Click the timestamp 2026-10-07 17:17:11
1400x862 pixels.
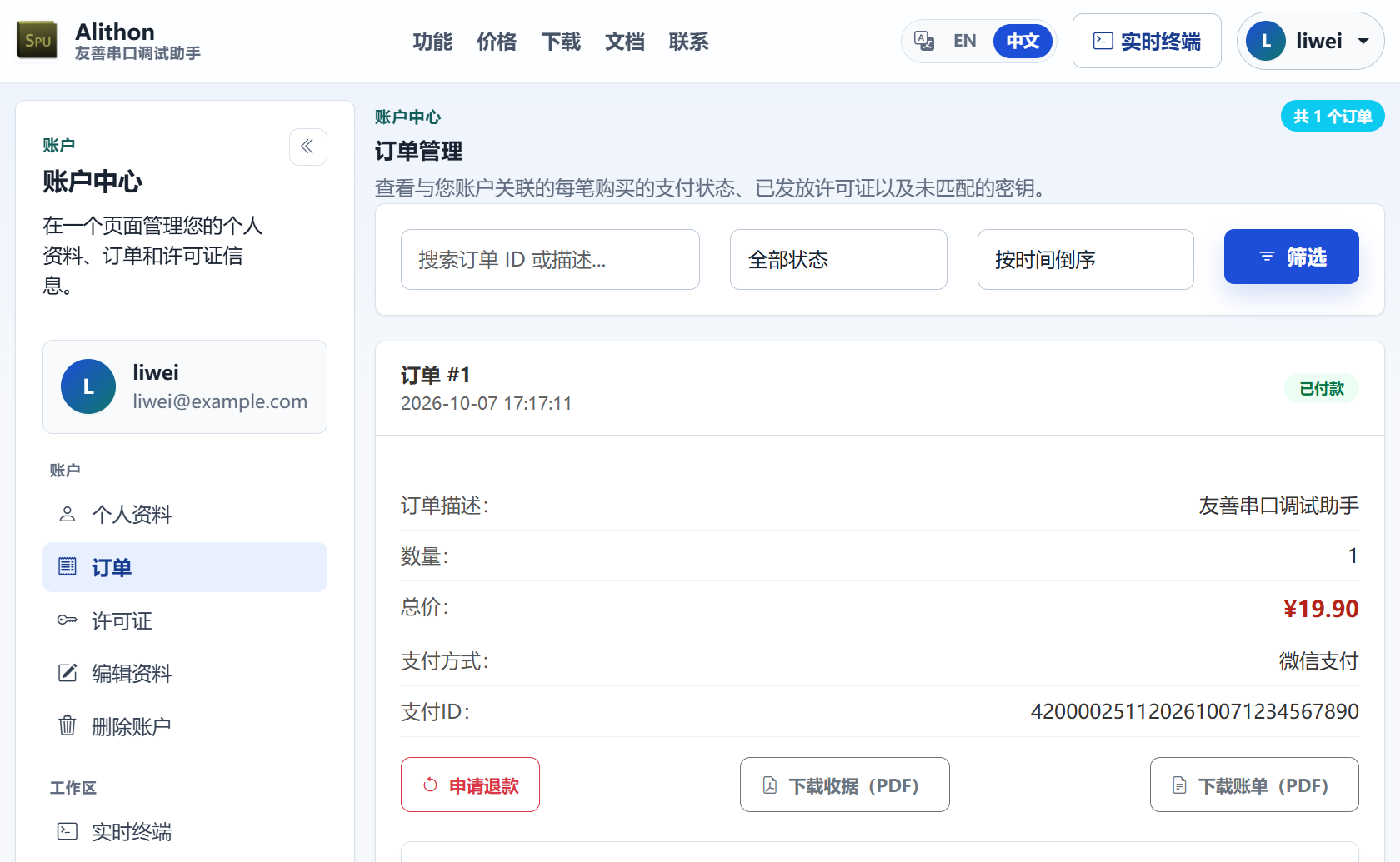(x=487, y=403)
